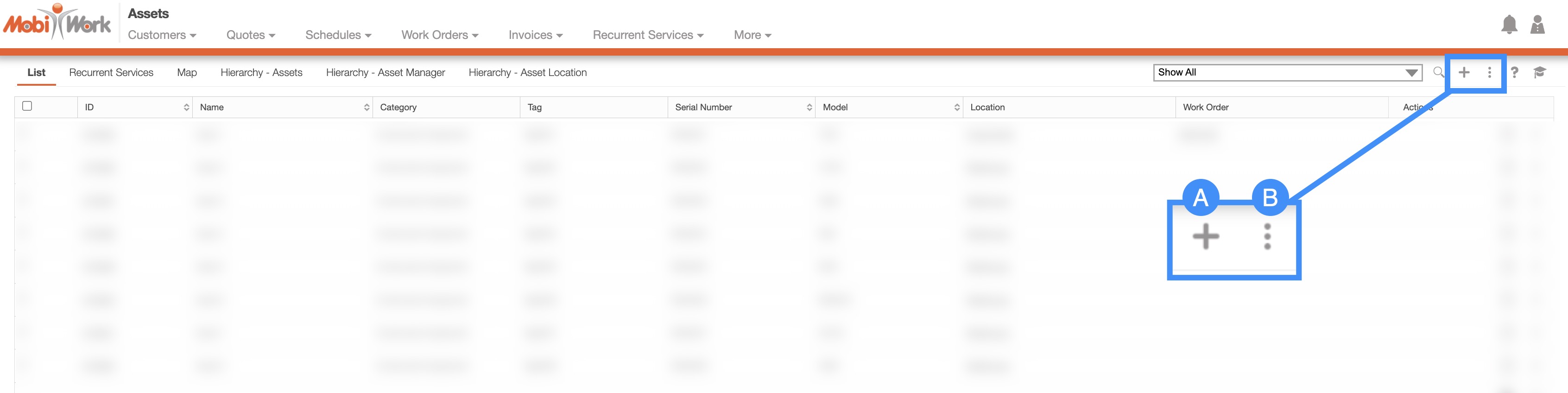Viewport: 1568px width, 393px height.
Task: Expand the Work Orders menu
Action: (439, 35)
